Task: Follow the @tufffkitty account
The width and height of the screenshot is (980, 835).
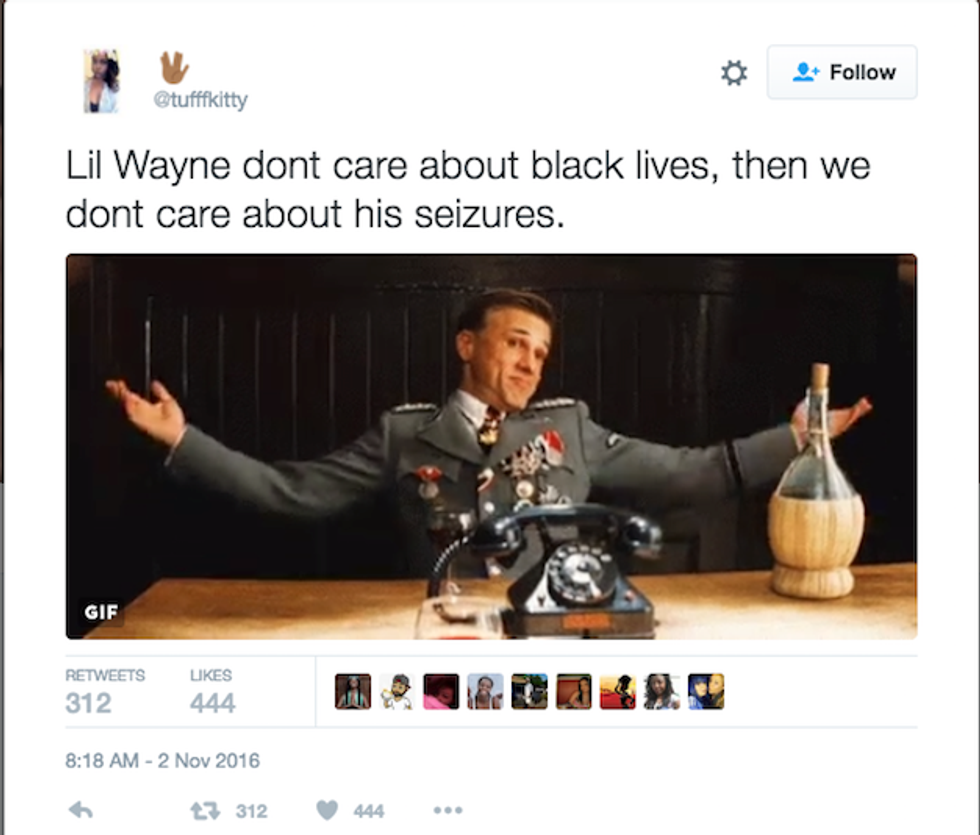Action: click(842, 72)
